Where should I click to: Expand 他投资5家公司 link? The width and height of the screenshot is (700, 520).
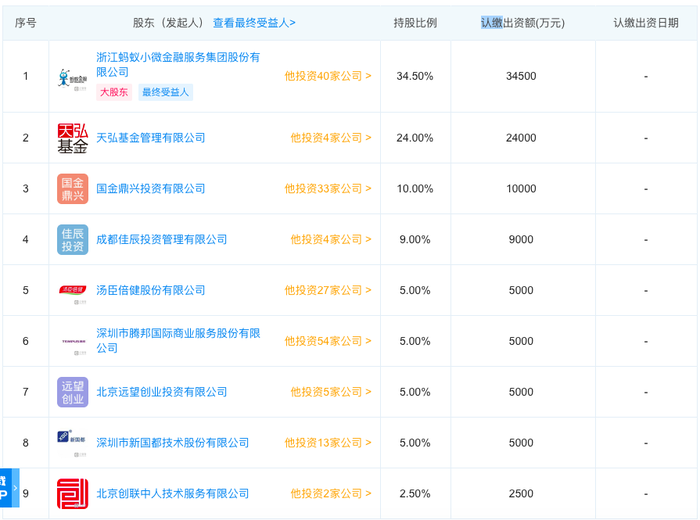click(x=331, y=392)
